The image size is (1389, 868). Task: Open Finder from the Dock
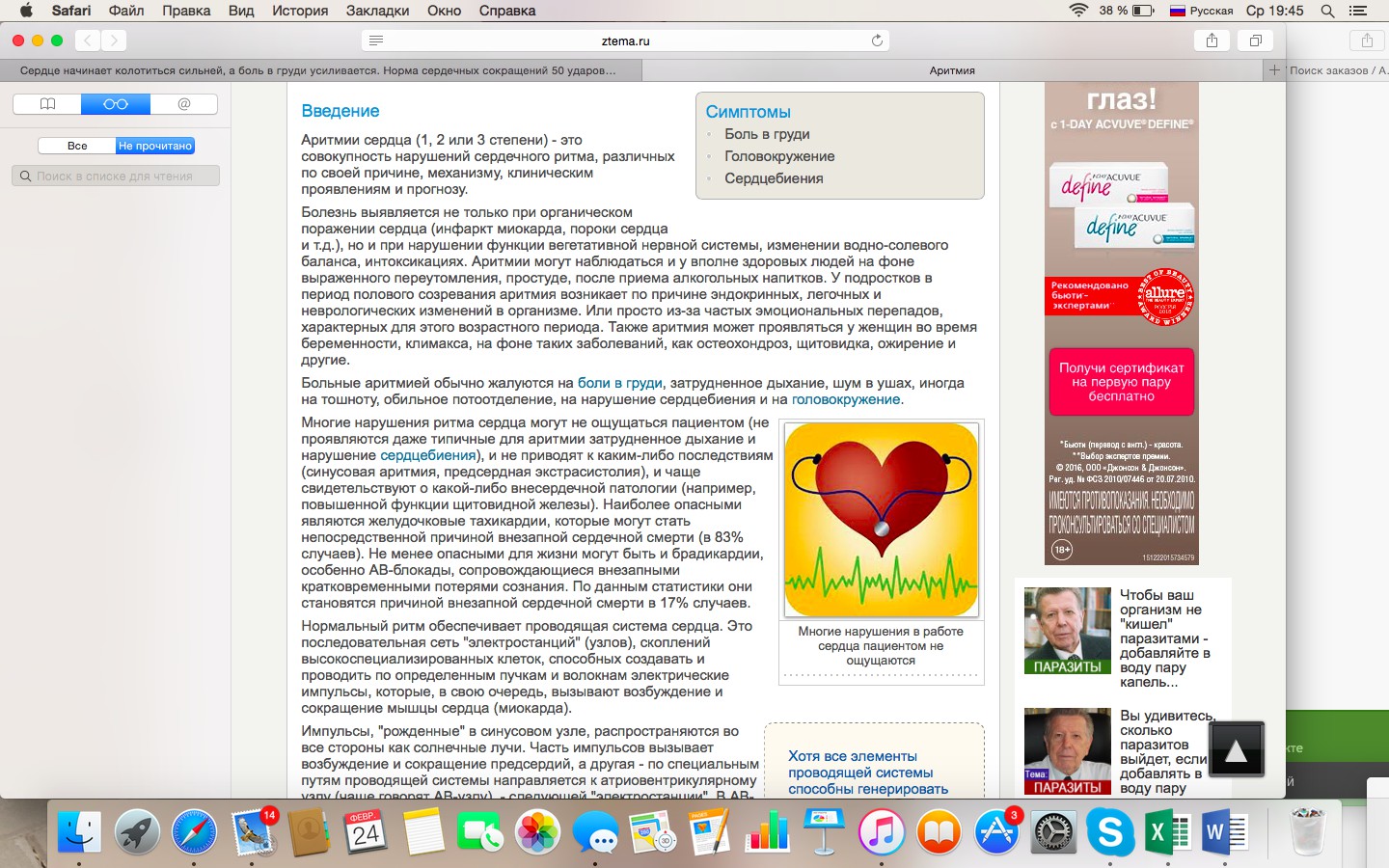pos(79,831)
